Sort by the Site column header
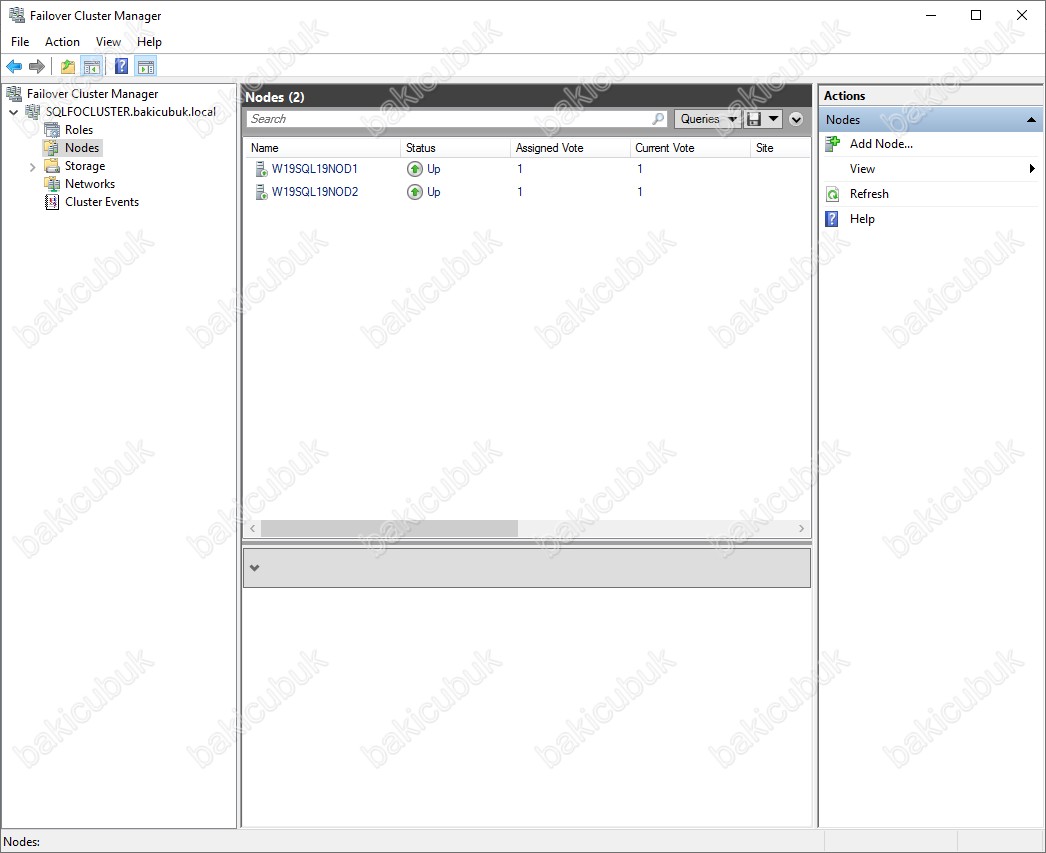 click(x=780, y=148)
